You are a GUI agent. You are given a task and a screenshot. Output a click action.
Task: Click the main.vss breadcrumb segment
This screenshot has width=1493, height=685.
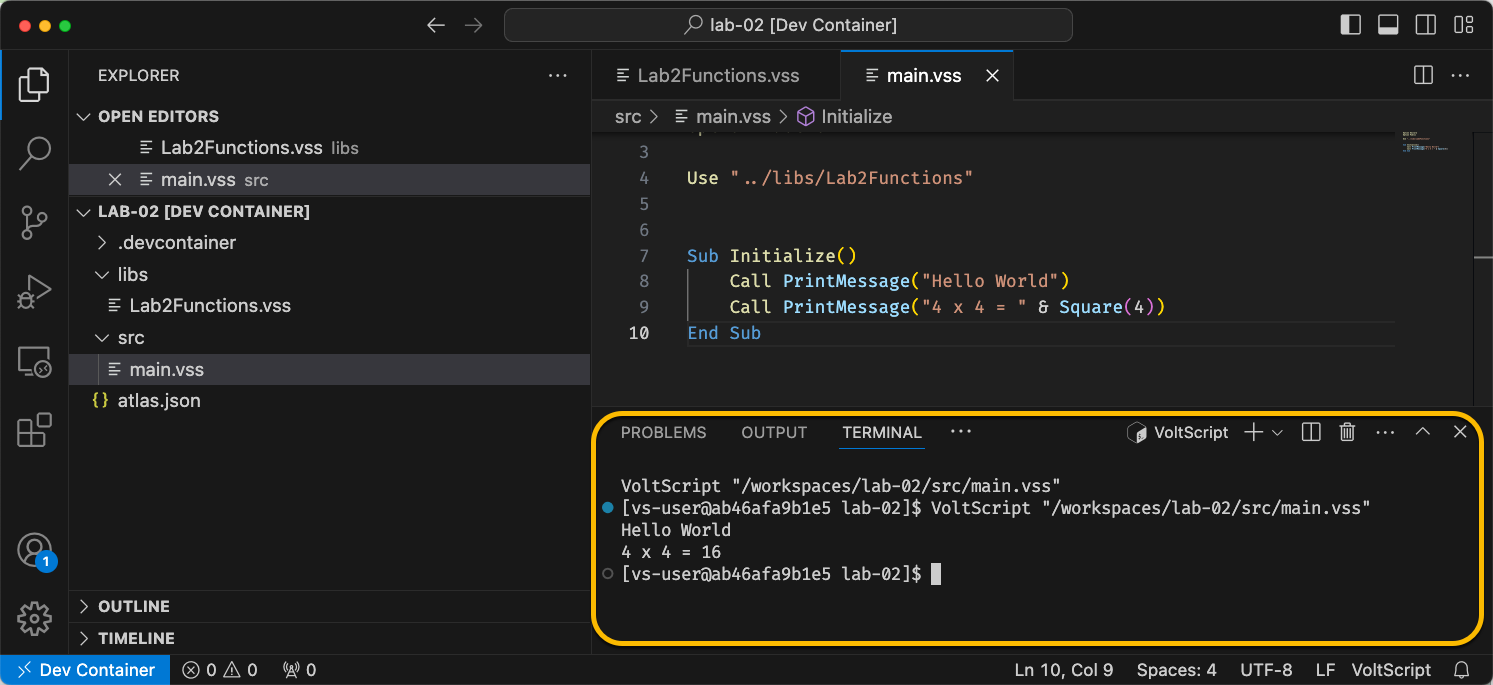click(x=723, y=117)
